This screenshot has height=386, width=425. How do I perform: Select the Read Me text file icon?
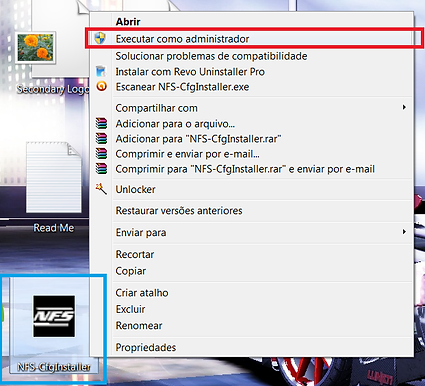point(54,177)
